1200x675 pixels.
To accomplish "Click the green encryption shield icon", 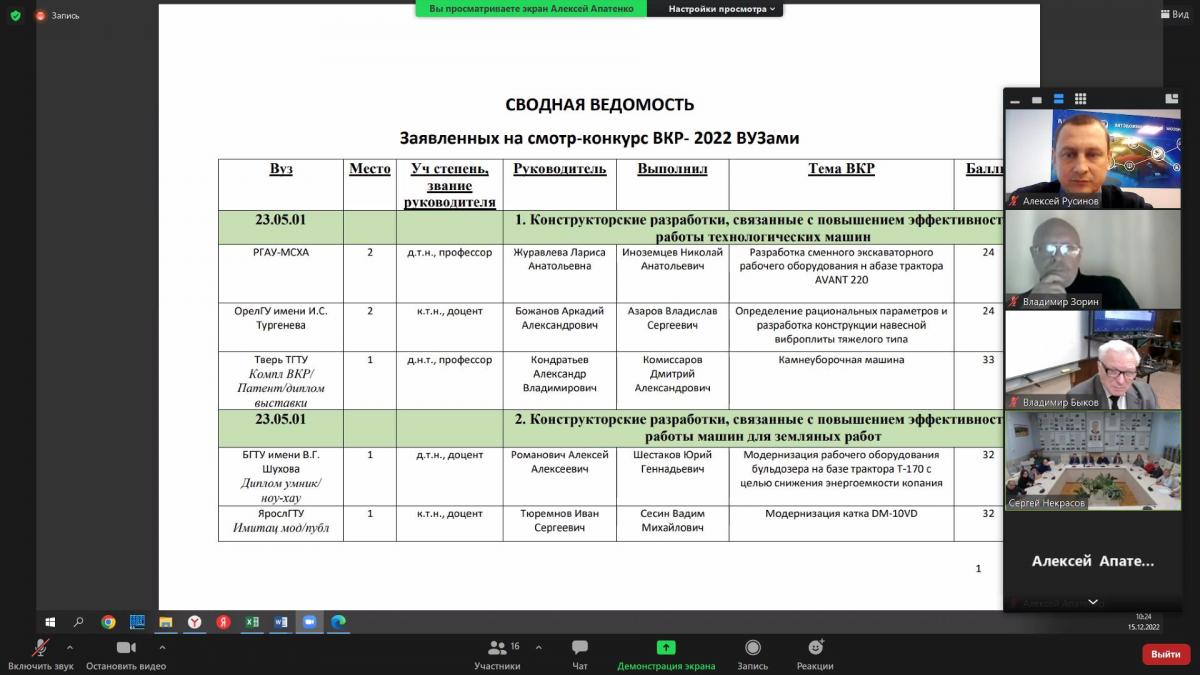I will (16, 15).
